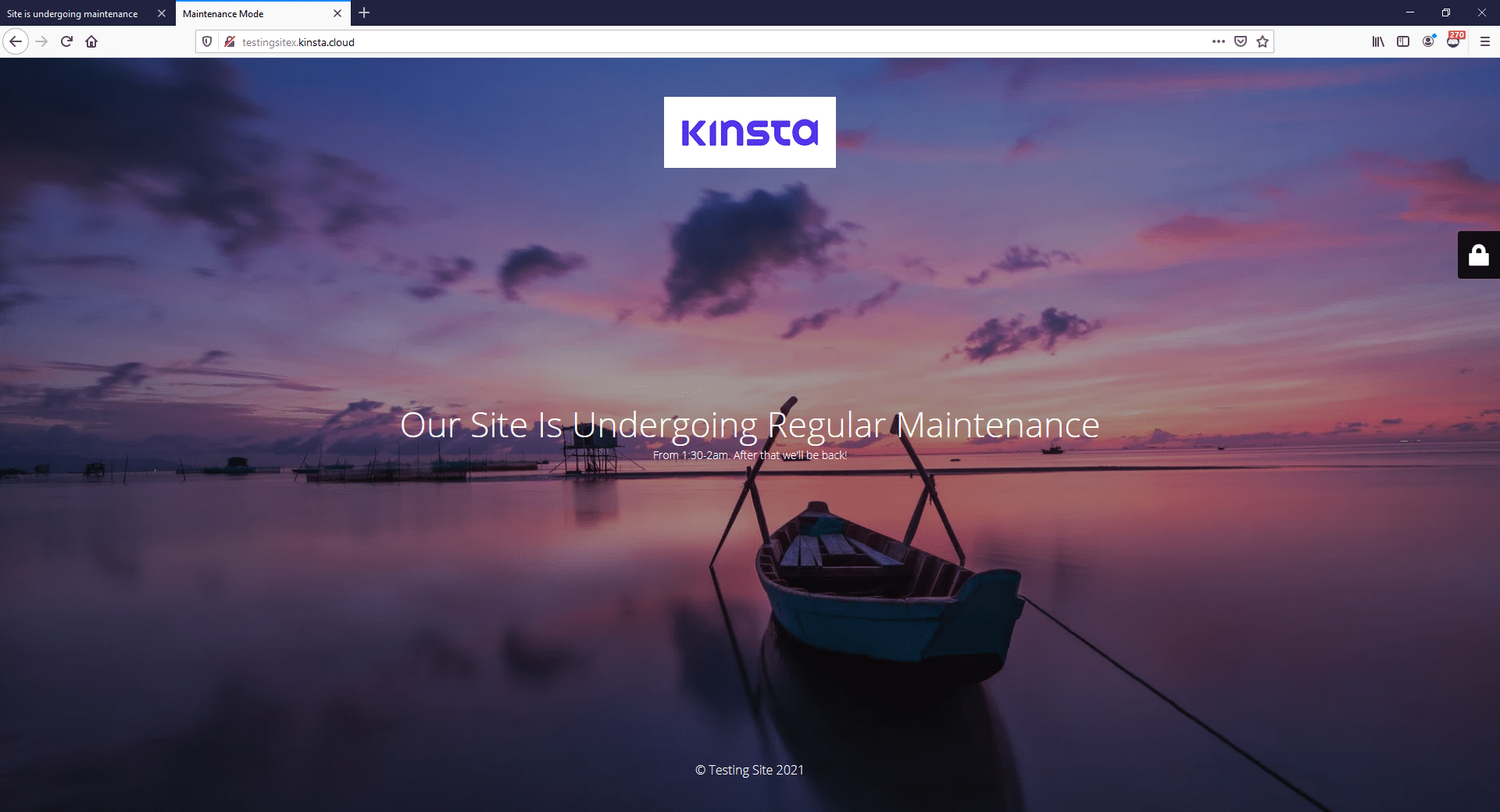Viewport: 1500px width, 812px height.
Task: Save the page to Pocket
Action: (1240, 41)
